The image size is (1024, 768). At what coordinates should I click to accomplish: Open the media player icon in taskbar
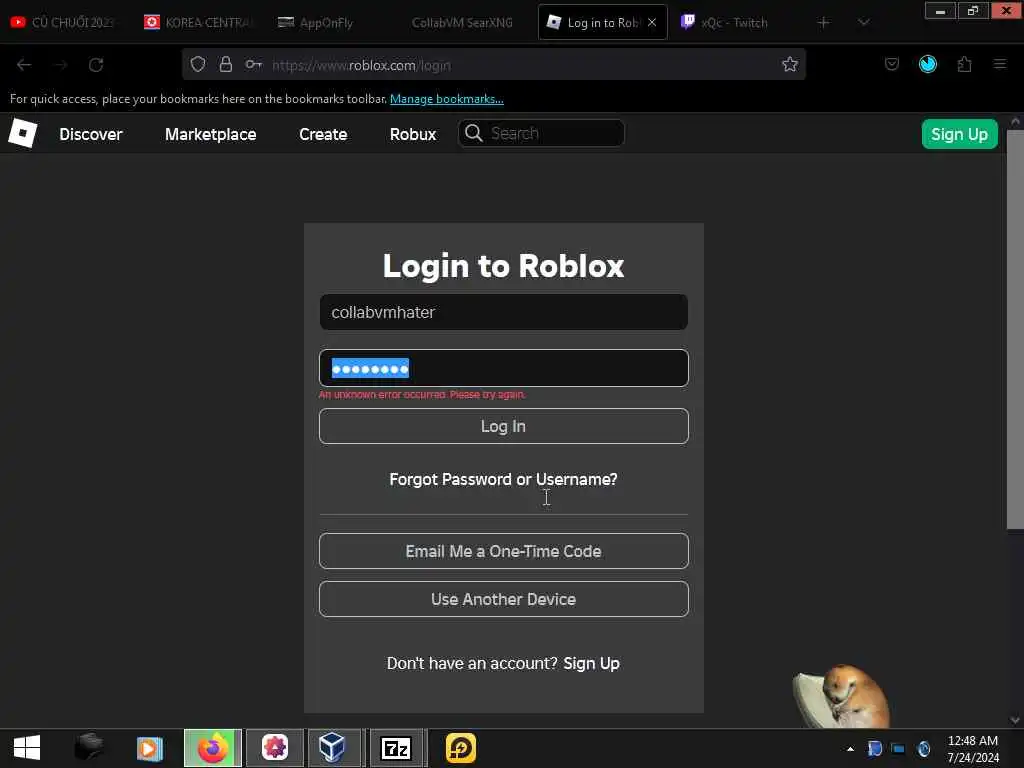[150, 748]
